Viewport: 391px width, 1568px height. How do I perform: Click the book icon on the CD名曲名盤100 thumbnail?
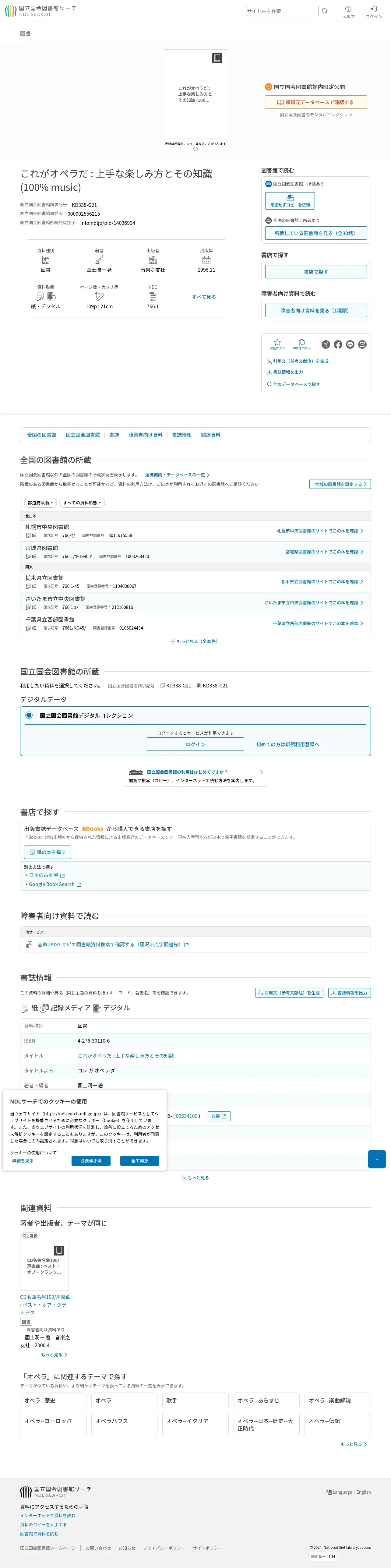(59, 1250)
